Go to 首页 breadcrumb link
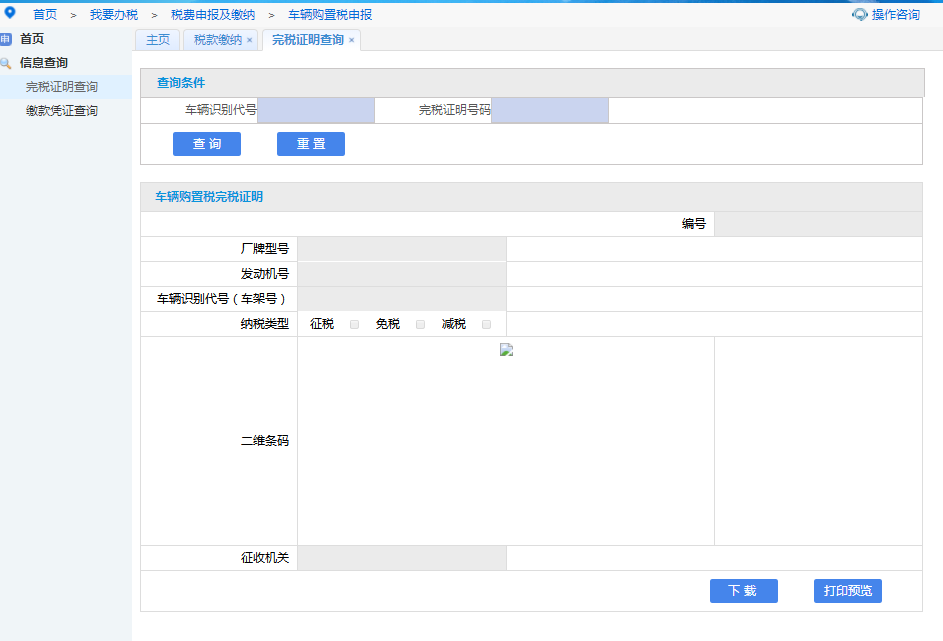Viewport: 943px width, 641px height. click(45, 15)
